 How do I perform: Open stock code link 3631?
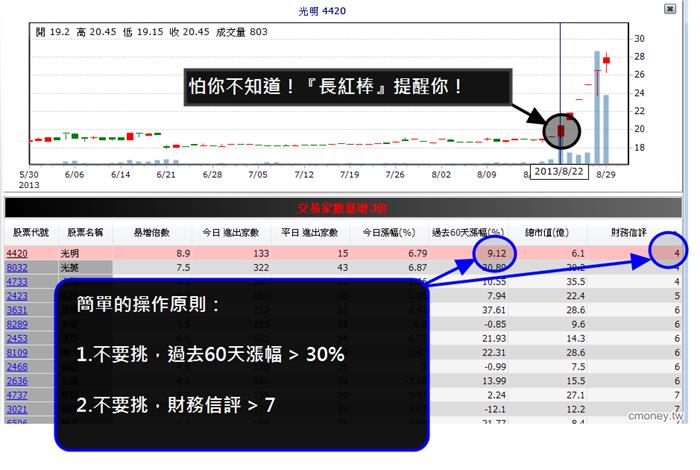click(x=17, y=310)
